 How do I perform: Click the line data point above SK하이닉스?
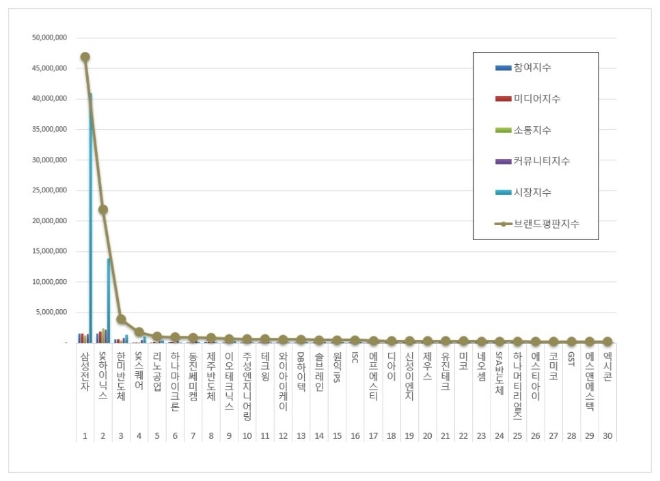[x=103, y=210]
